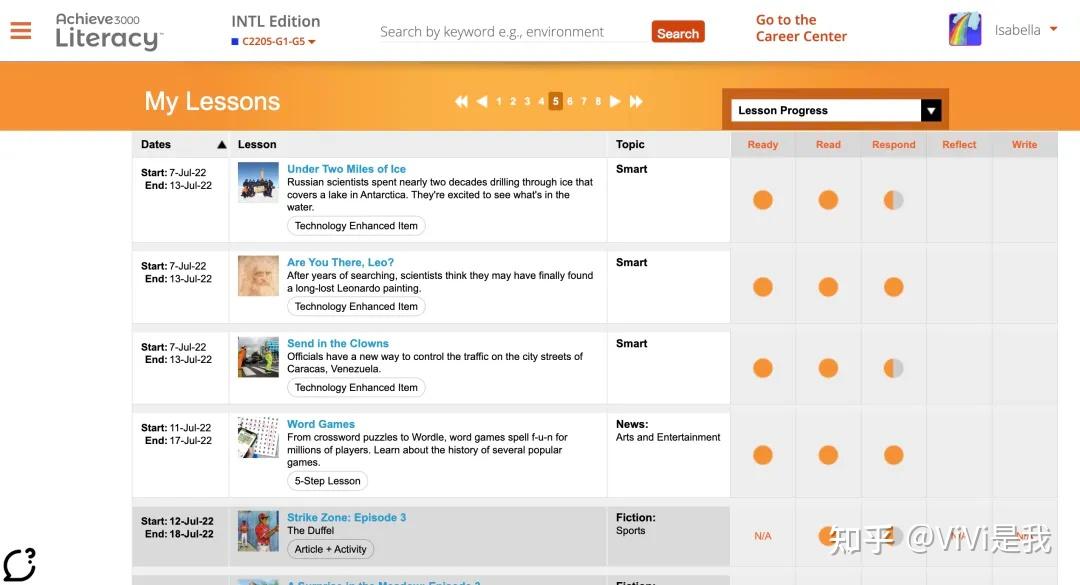
Task: Jump to first page of lessons
Action: click(x=461, y=101)
